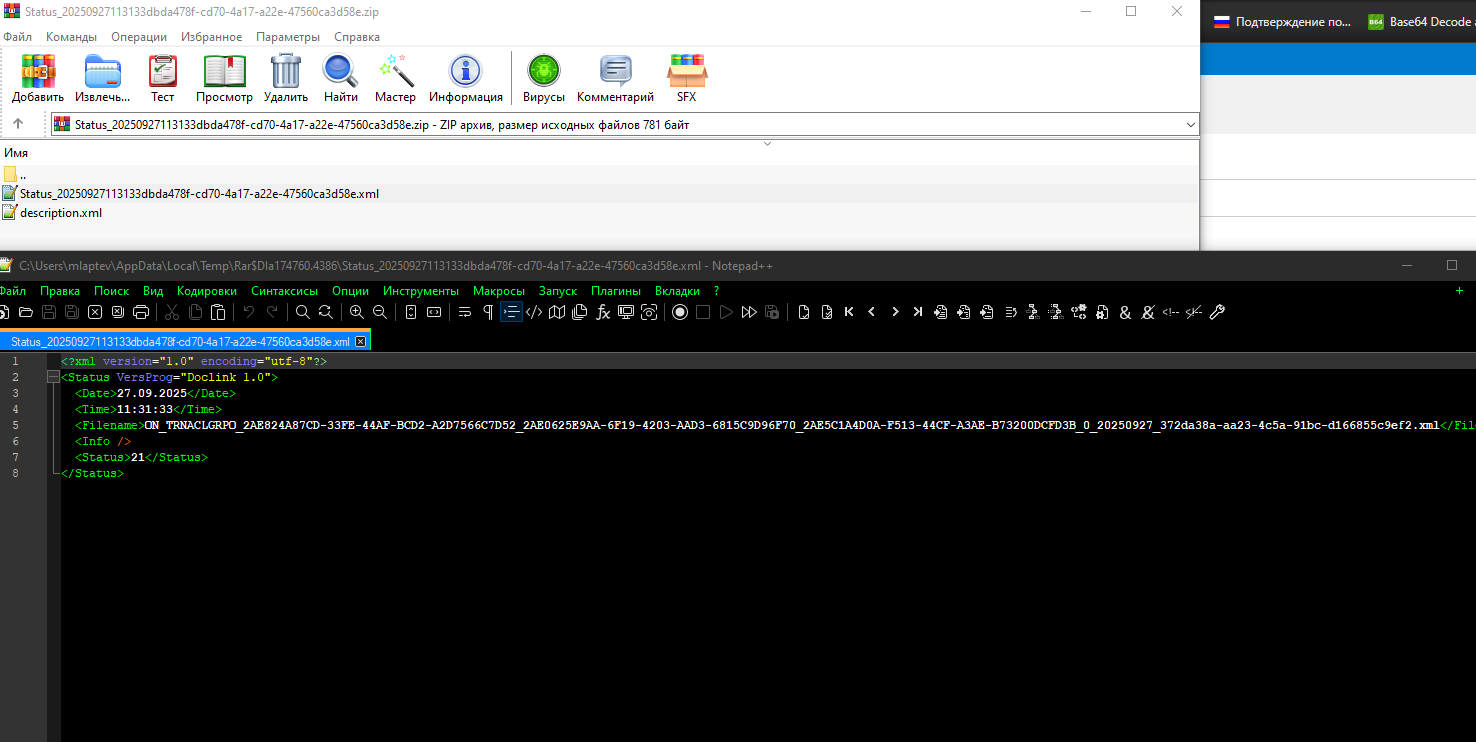The image size is (1476, 742).
Task: Open the Синтаксисы menu in Notepad++
Action: pyautogui.click(x=284, y=291)
